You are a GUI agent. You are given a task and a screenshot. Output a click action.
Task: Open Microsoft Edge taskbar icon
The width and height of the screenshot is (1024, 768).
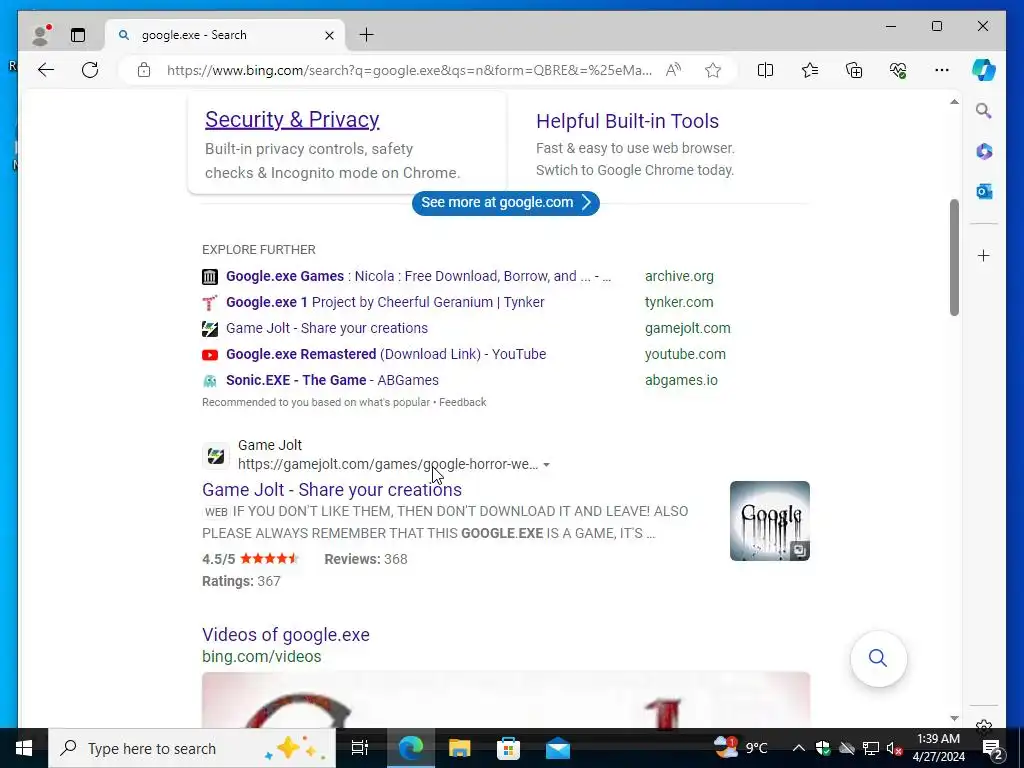pyautogui.click(x=411, y=748)
